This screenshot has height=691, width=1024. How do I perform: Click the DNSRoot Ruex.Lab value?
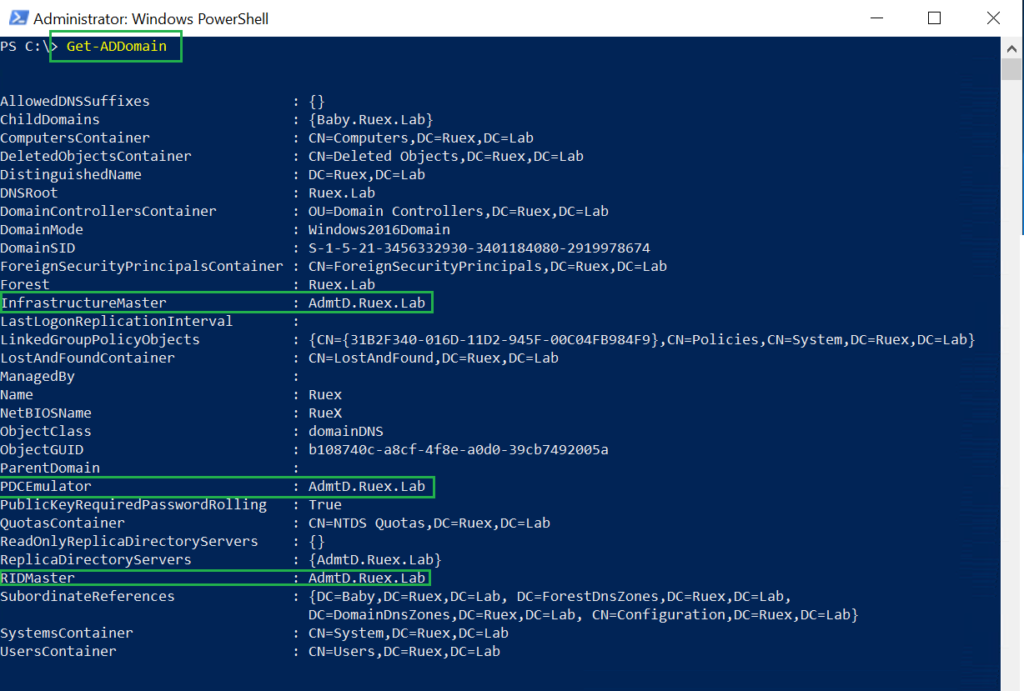pos(342,193)
